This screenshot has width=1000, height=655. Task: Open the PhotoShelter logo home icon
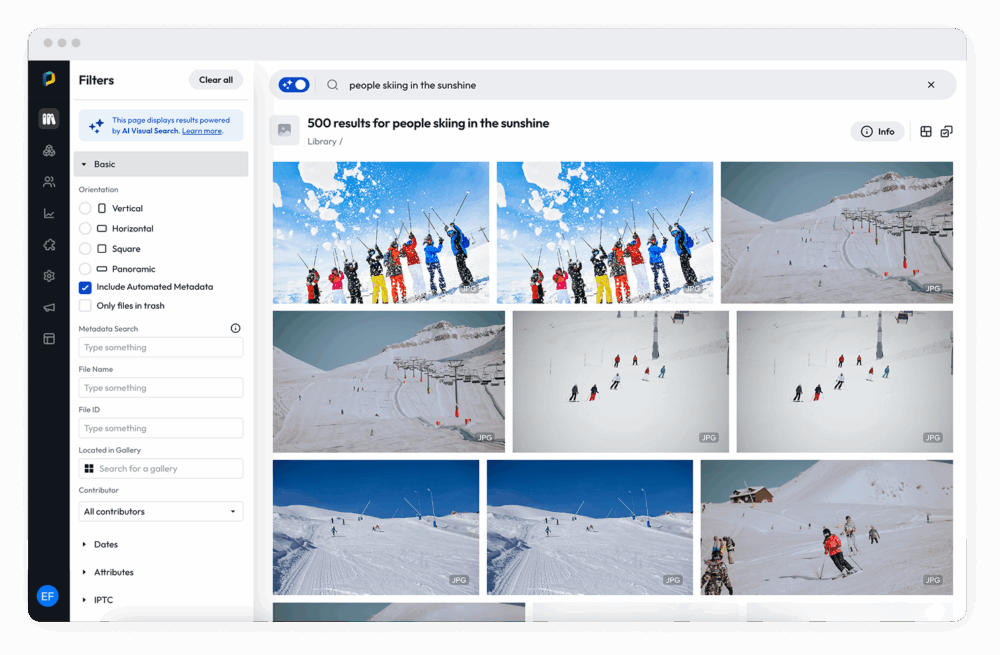49,78
